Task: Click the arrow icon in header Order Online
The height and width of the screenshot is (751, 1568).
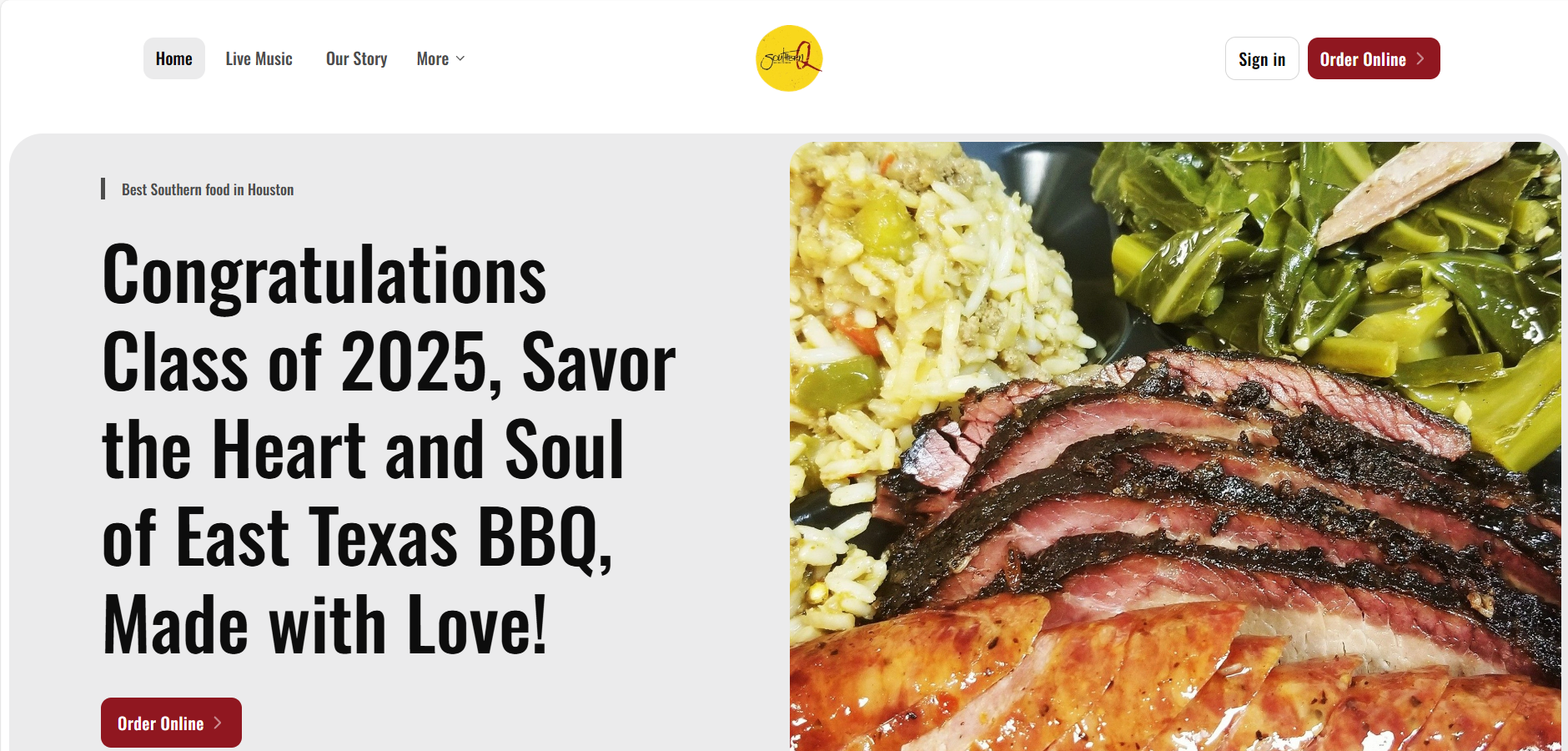Action: point(1420,58)
